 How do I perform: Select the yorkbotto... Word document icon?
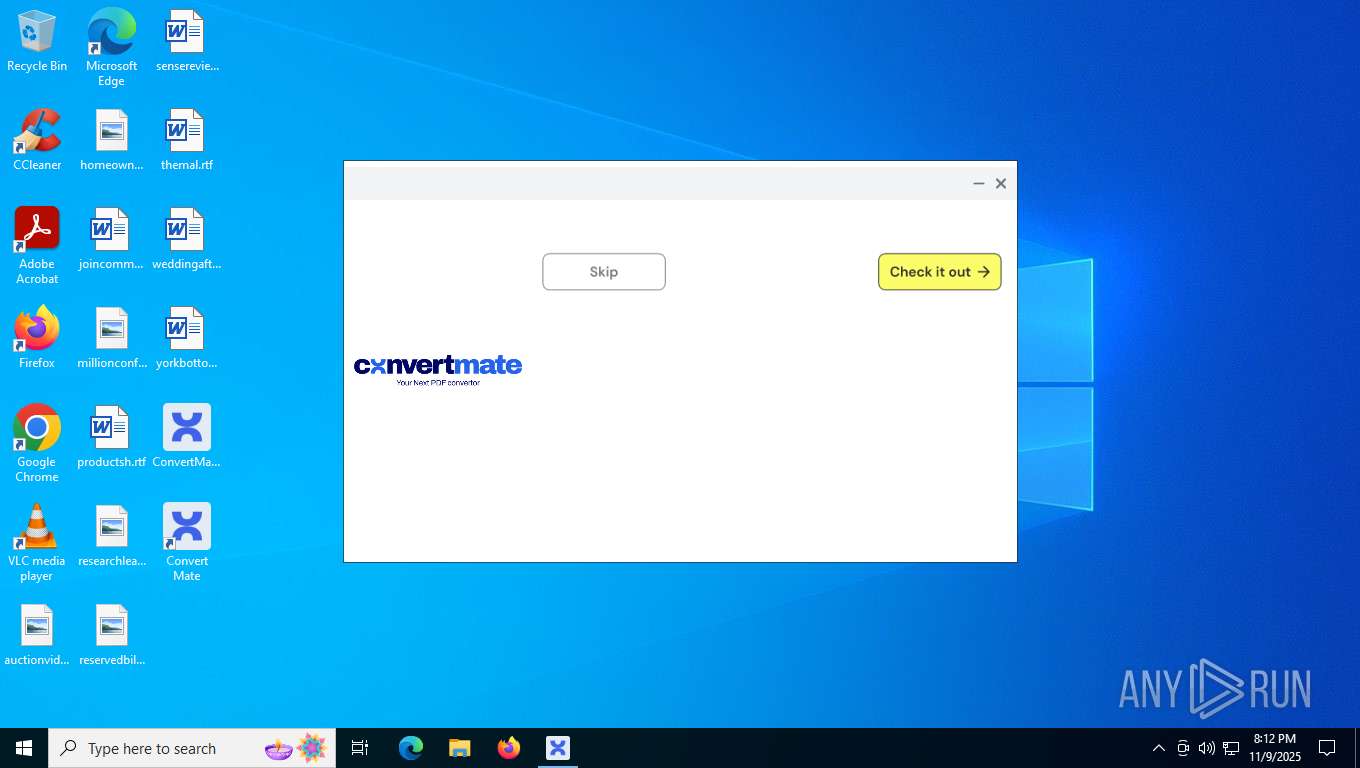pos(187,339)
